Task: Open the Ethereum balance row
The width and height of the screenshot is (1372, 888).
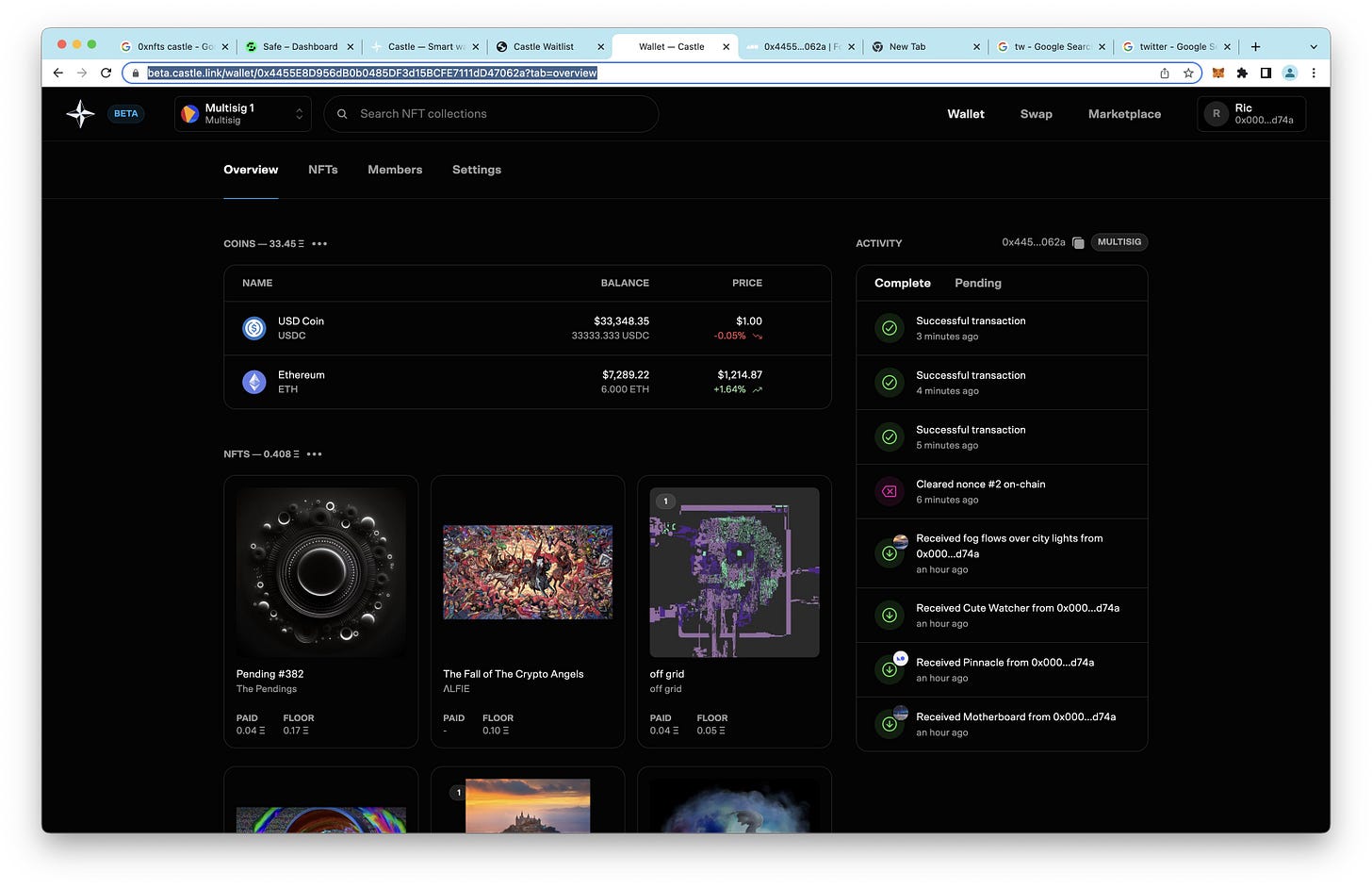Action: tap(528, 382)
